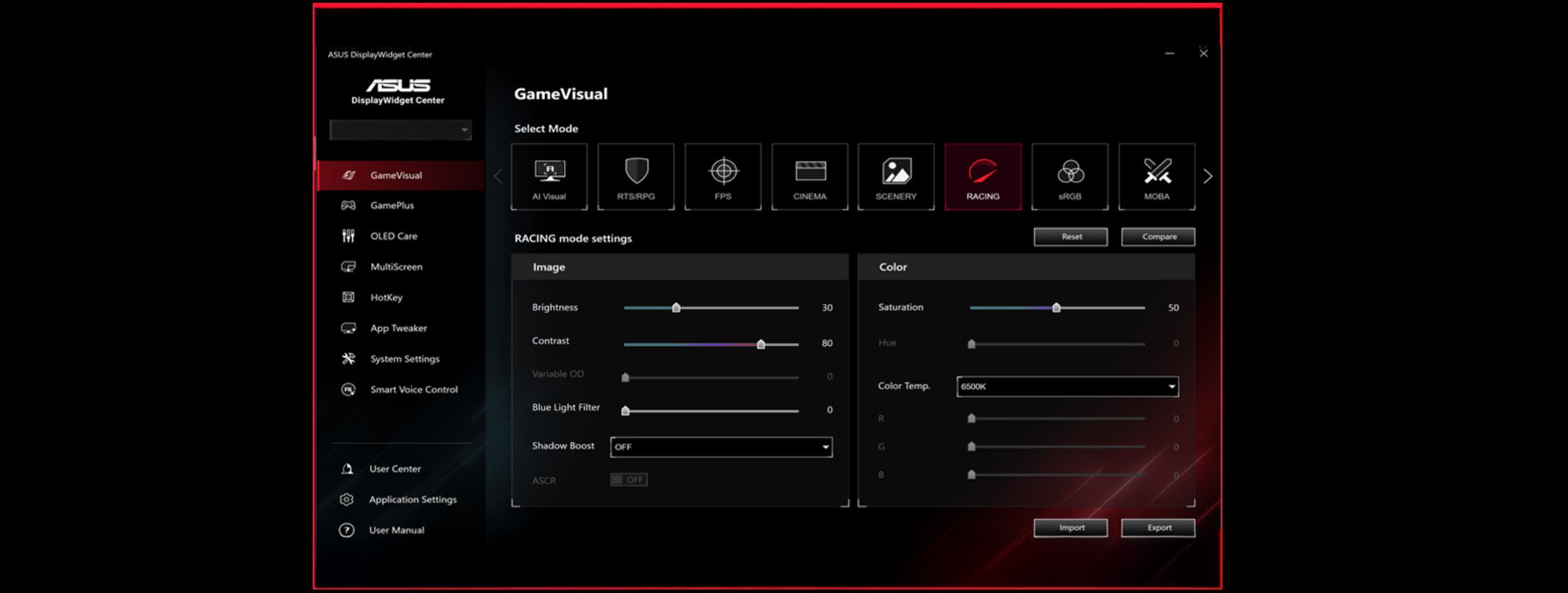Go to the GamePlus section
The height and width of the screenshot is (593, 1568).
tap(392, 206)
